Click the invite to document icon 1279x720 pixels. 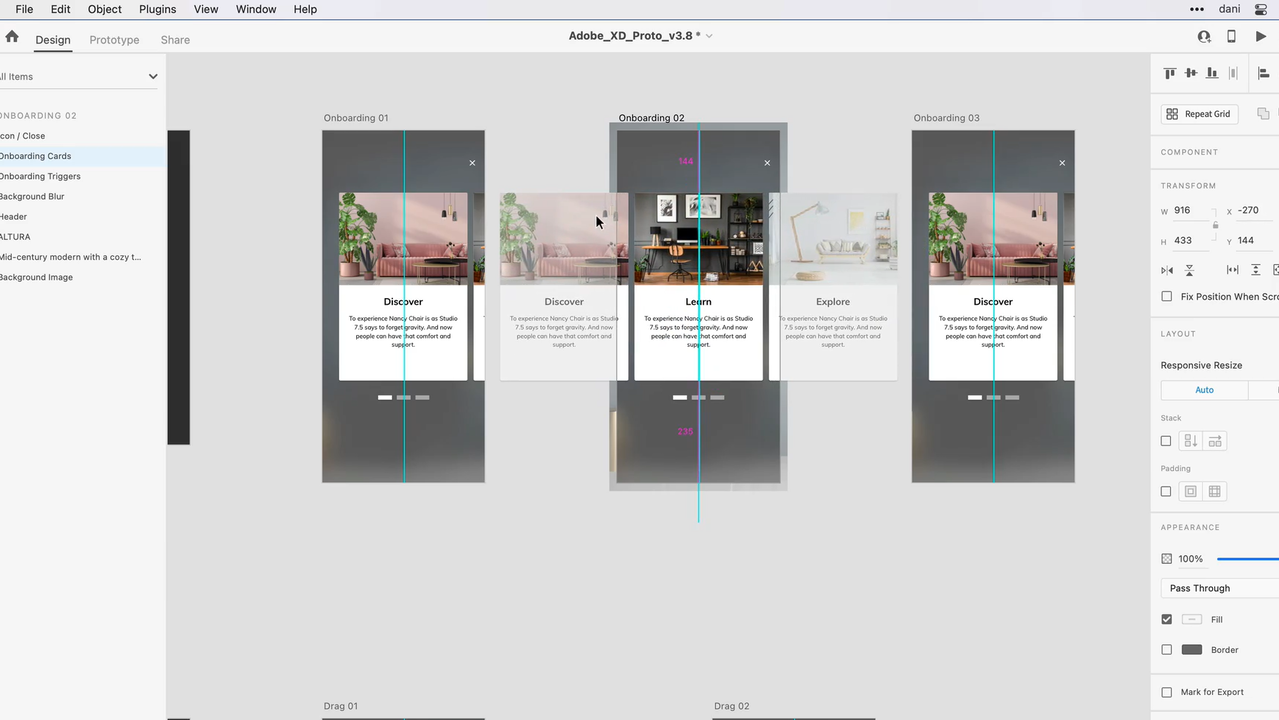(1204, 36)
